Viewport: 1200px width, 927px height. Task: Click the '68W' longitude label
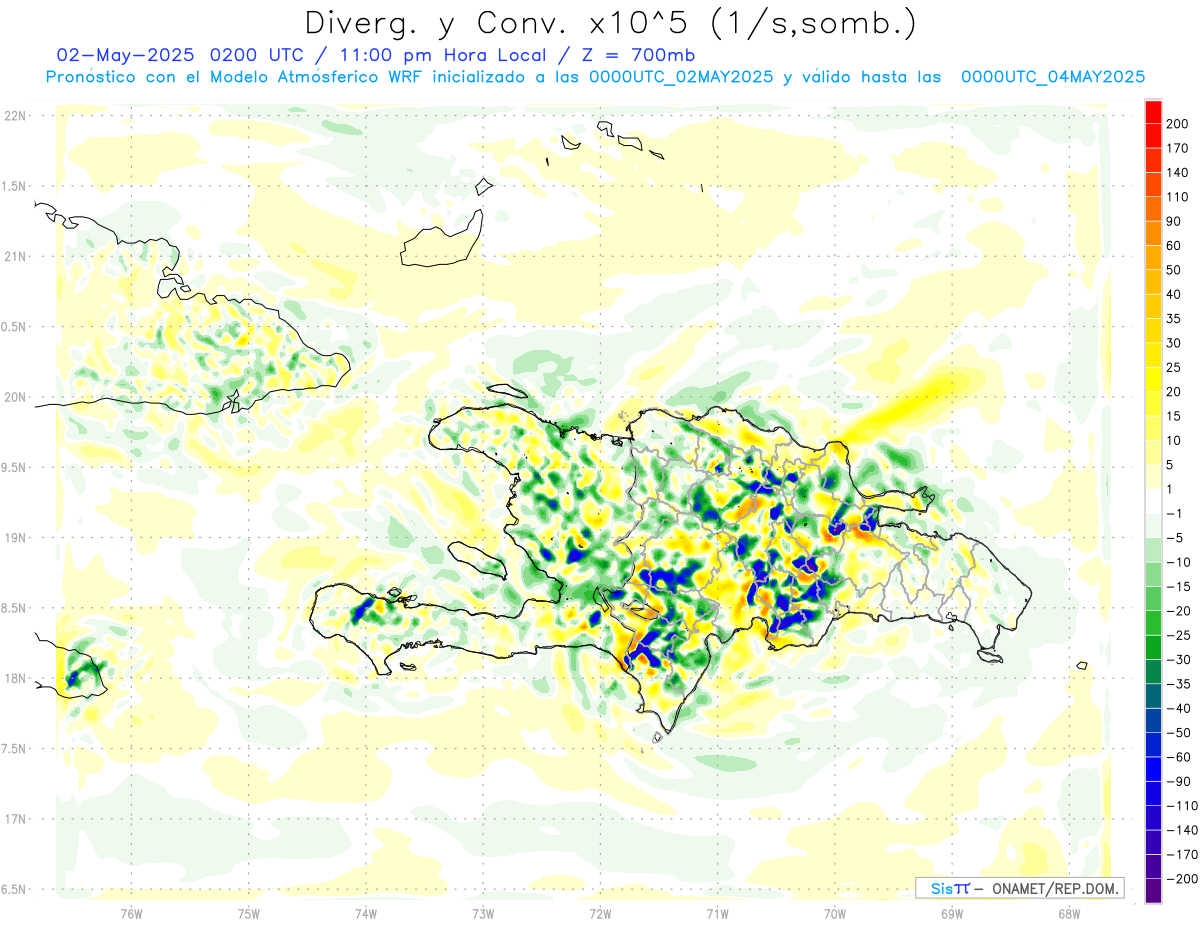click(x=1069, y=913)
